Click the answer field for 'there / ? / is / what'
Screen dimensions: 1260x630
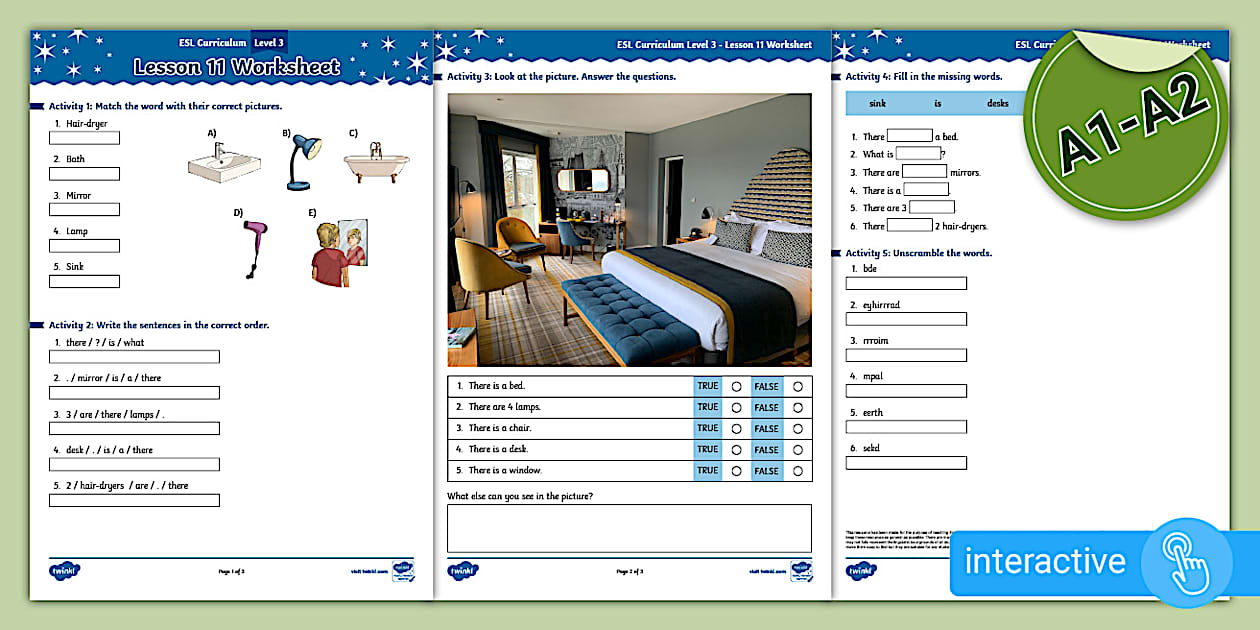(134, 357)
